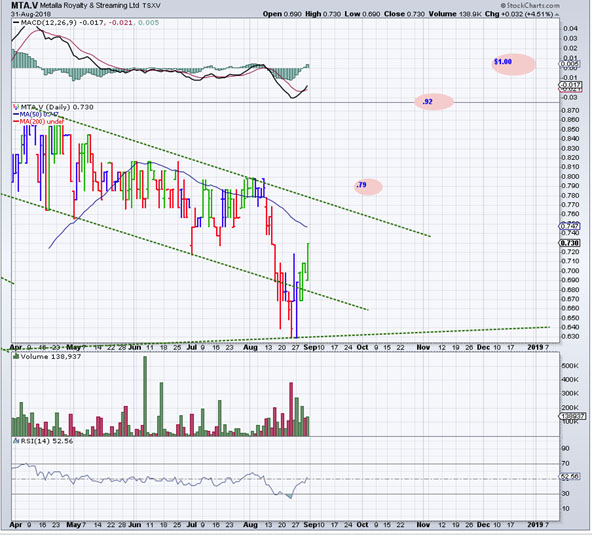592x535 pixels.
Task: Click the 2019 label on bottom axis
Action: pos(535,524)
